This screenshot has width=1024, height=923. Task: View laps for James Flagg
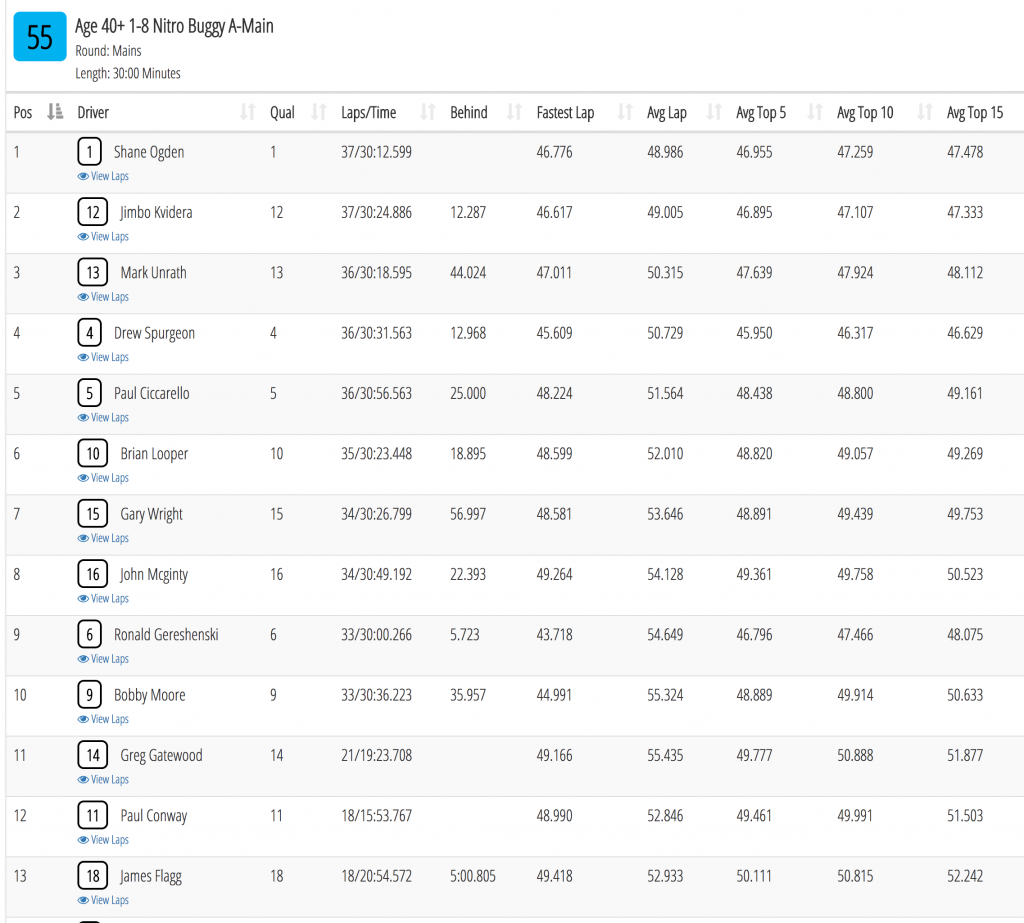tap(103, 900)
